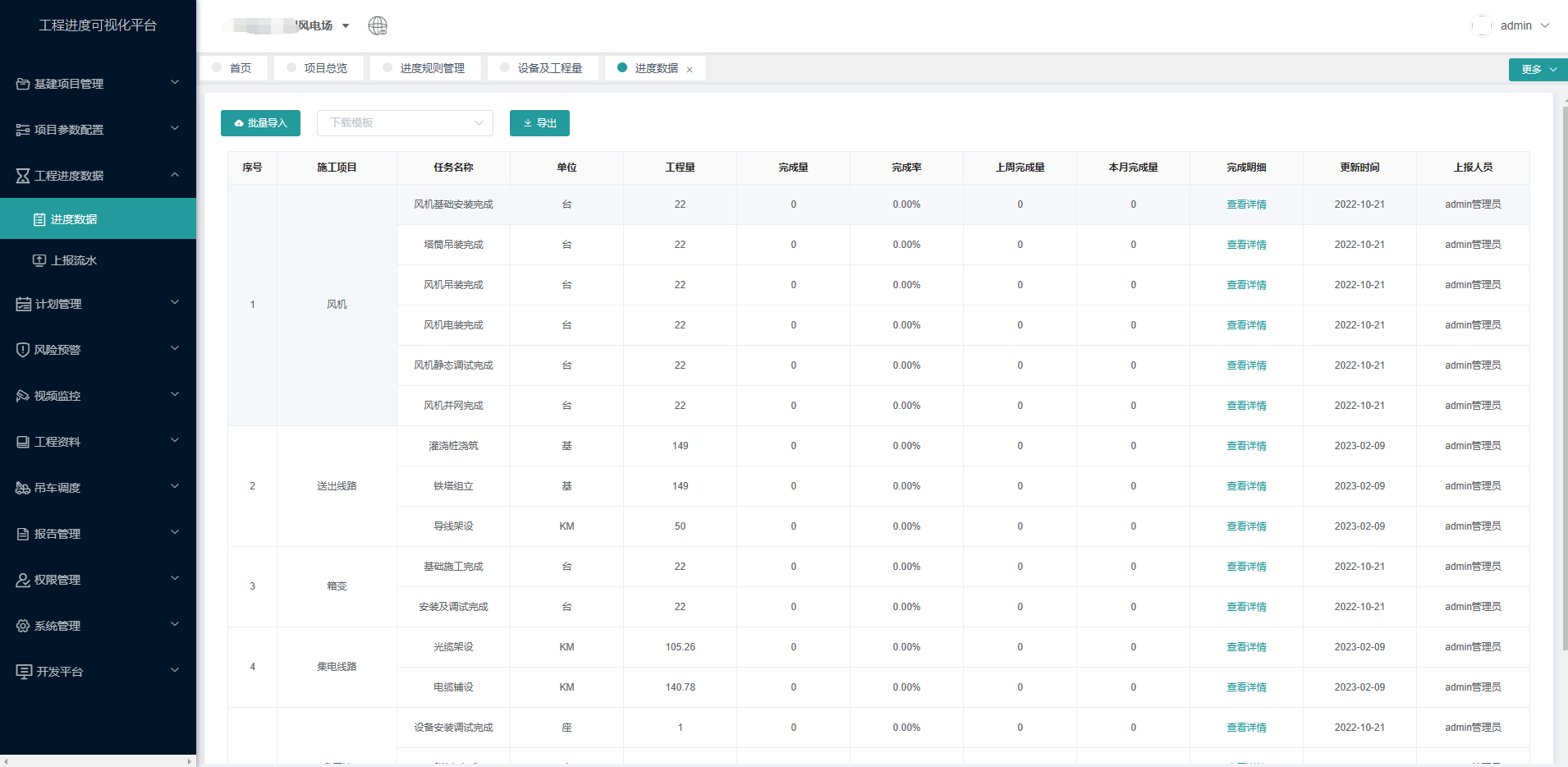Click the 风机并网完成 task cell
Viewport: 1568px width, 767px height.
pos(453,406)
